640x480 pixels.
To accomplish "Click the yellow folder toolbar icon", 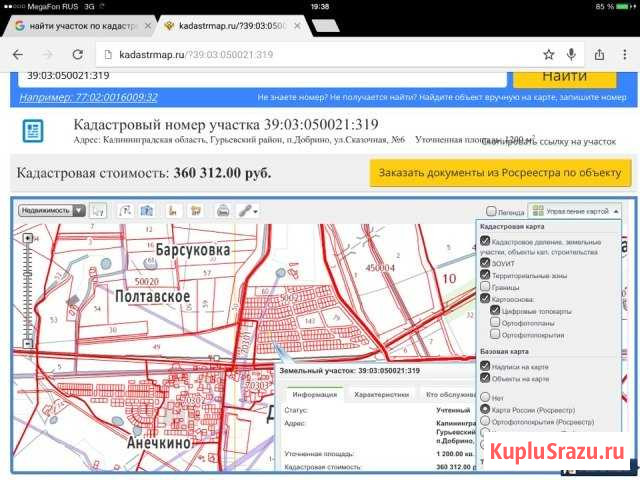I will pos(196,211).
